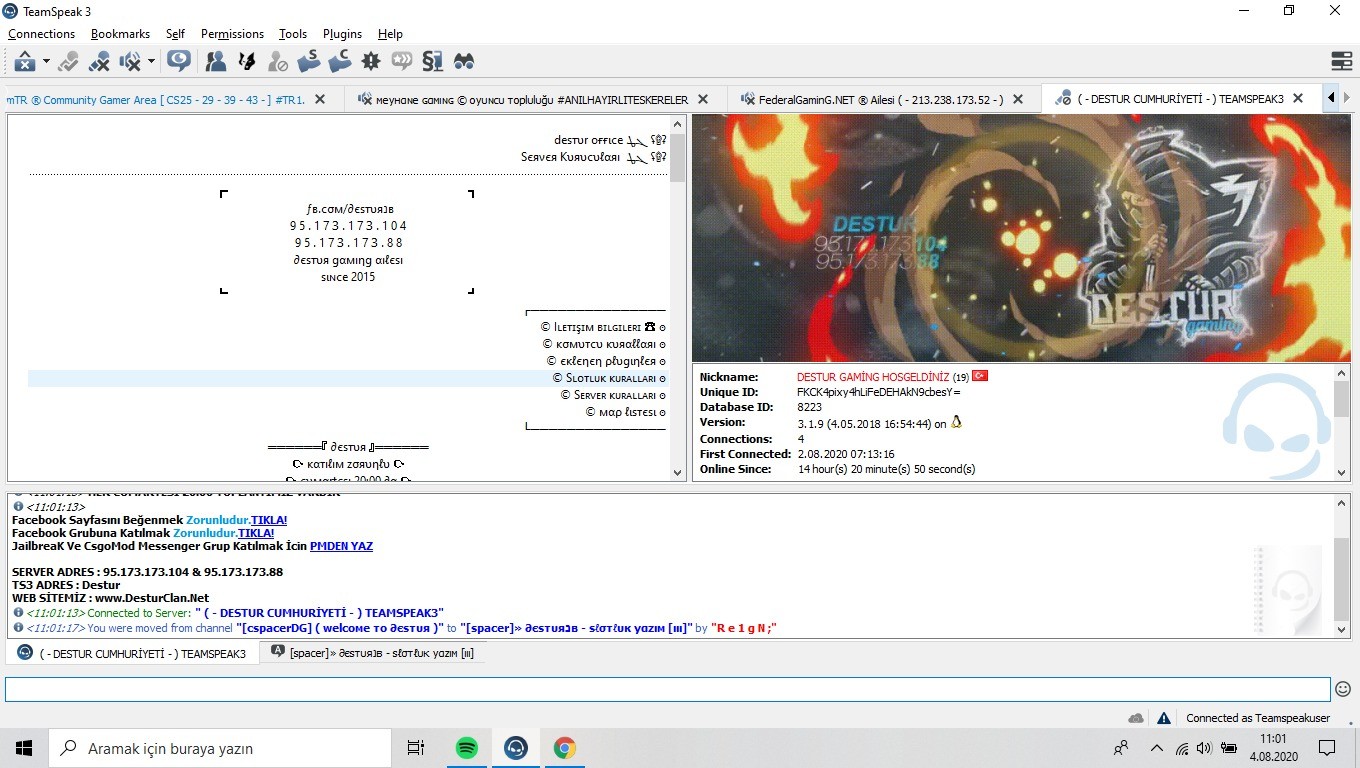This screenshot has width=1360, height=768.
Task: Click the plug icon with a checkmark
Action: point(68,61)
